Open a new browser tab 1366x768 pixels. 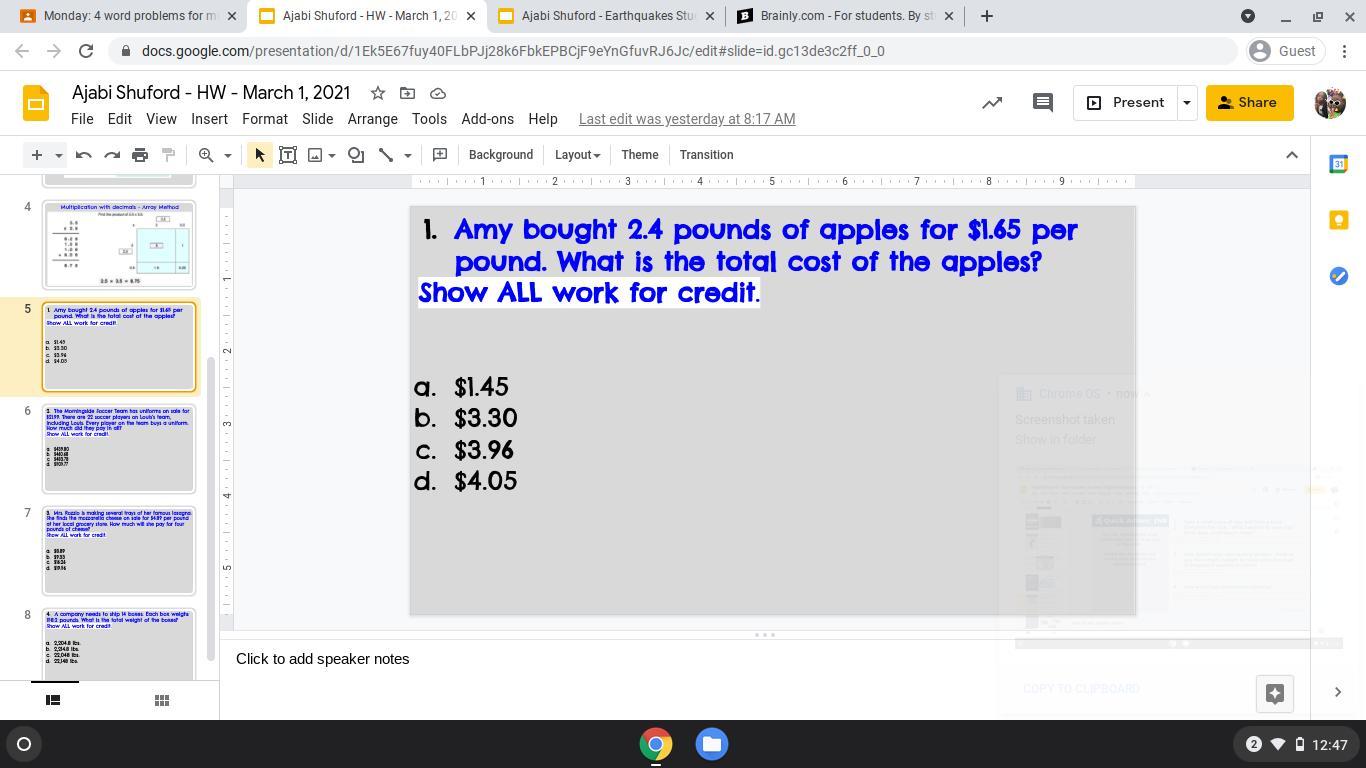click(x=987, y=16)
